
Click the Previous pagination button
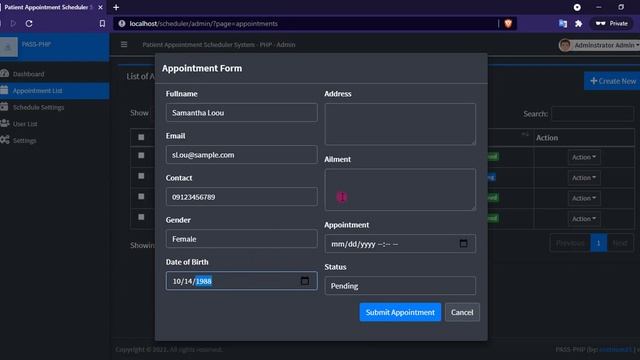570,243
